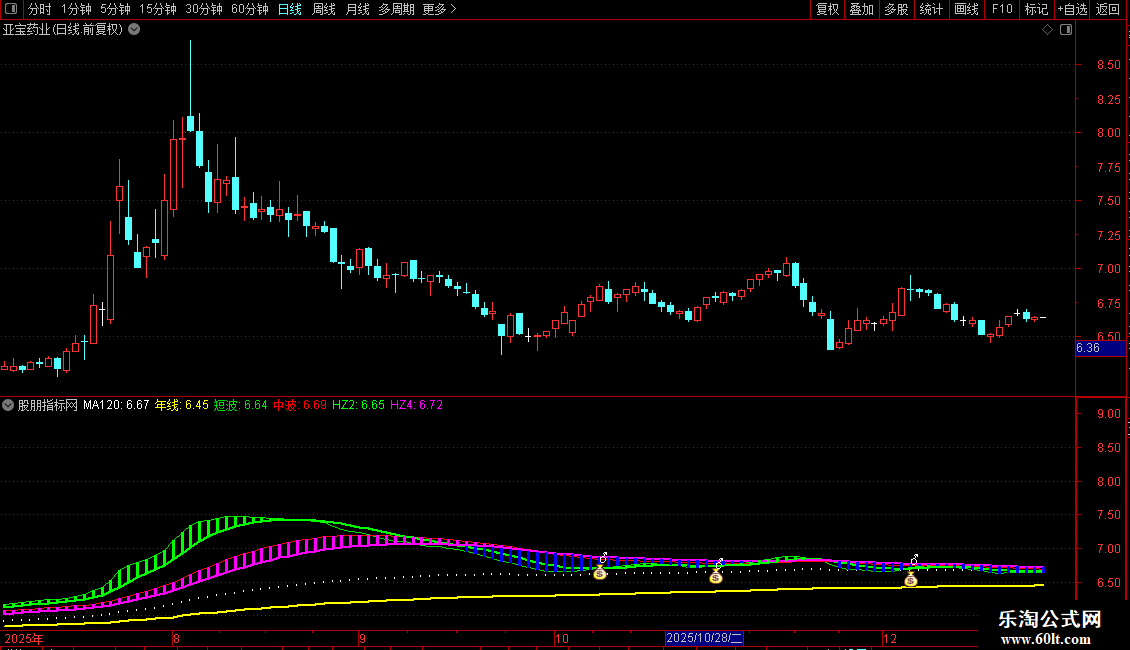Click the 2025/10/28 date label
The width and height of the screenshot is (1130, 650).
(x=704, y=638)
